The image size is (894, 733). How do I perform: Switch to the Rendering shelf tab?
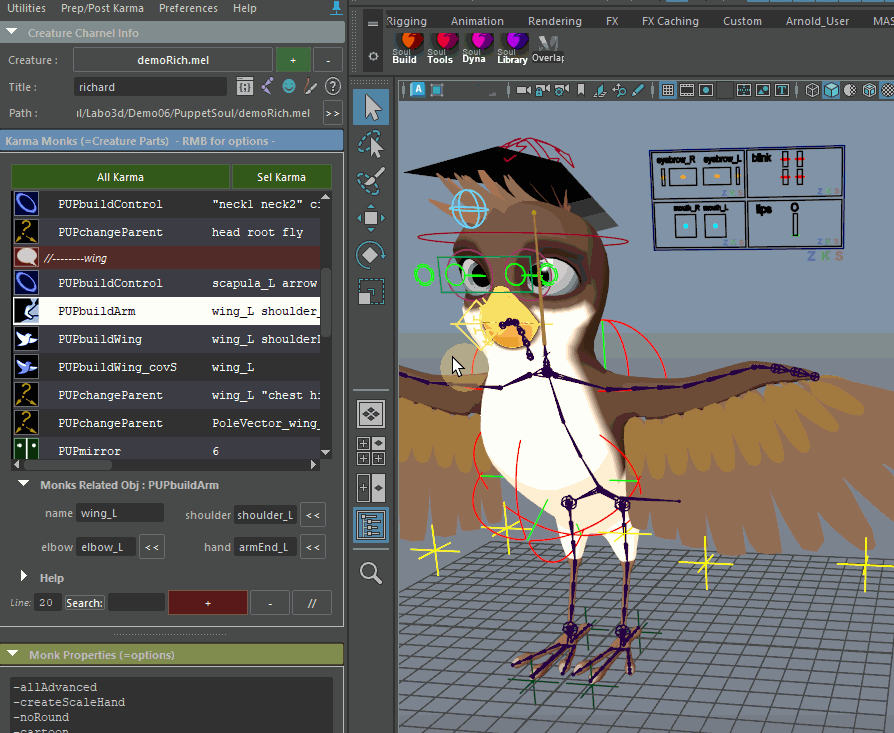[555, 21]
